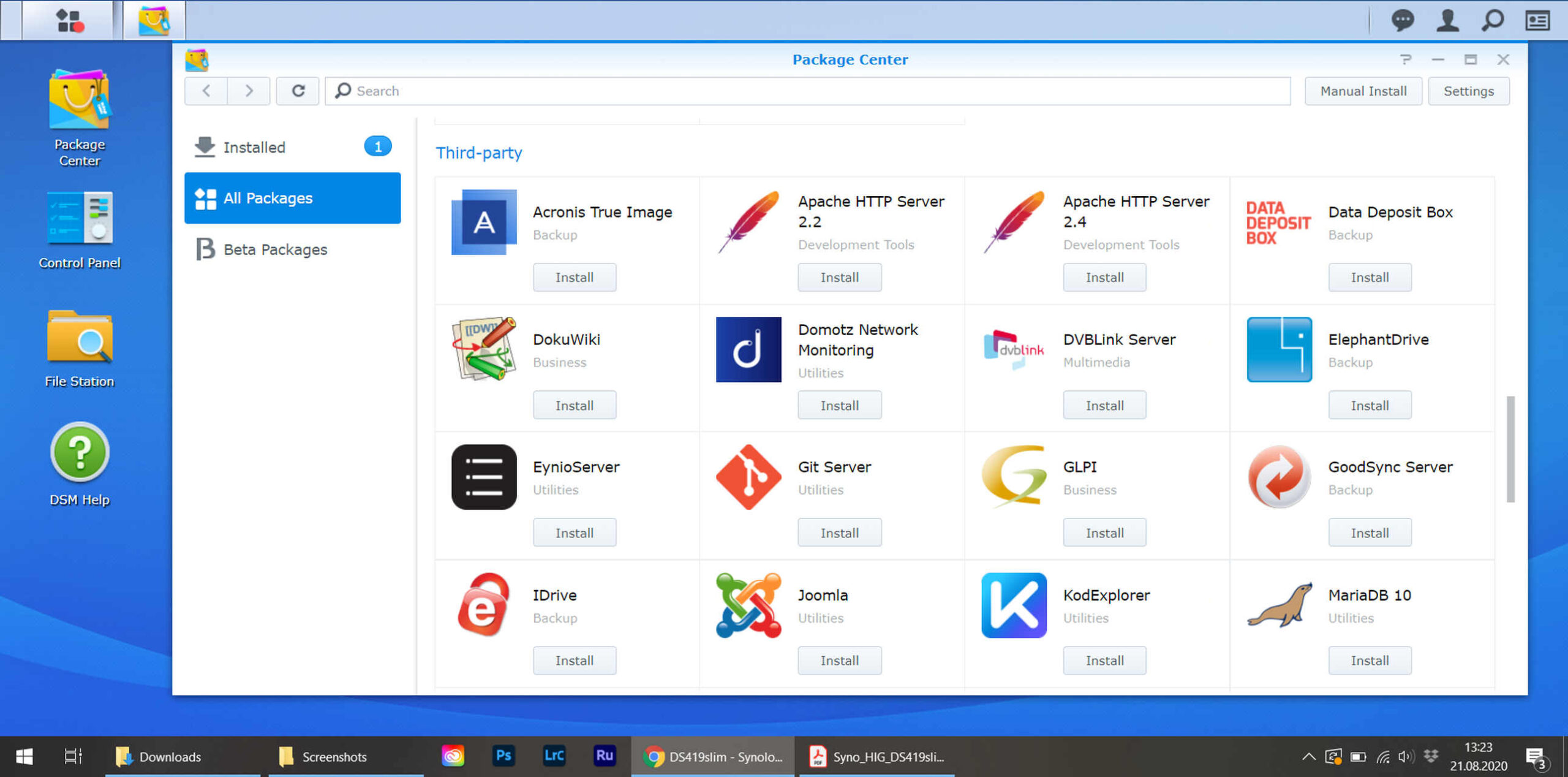Install EynioServer
The image size is (1568, 777).
pos(574,533)
